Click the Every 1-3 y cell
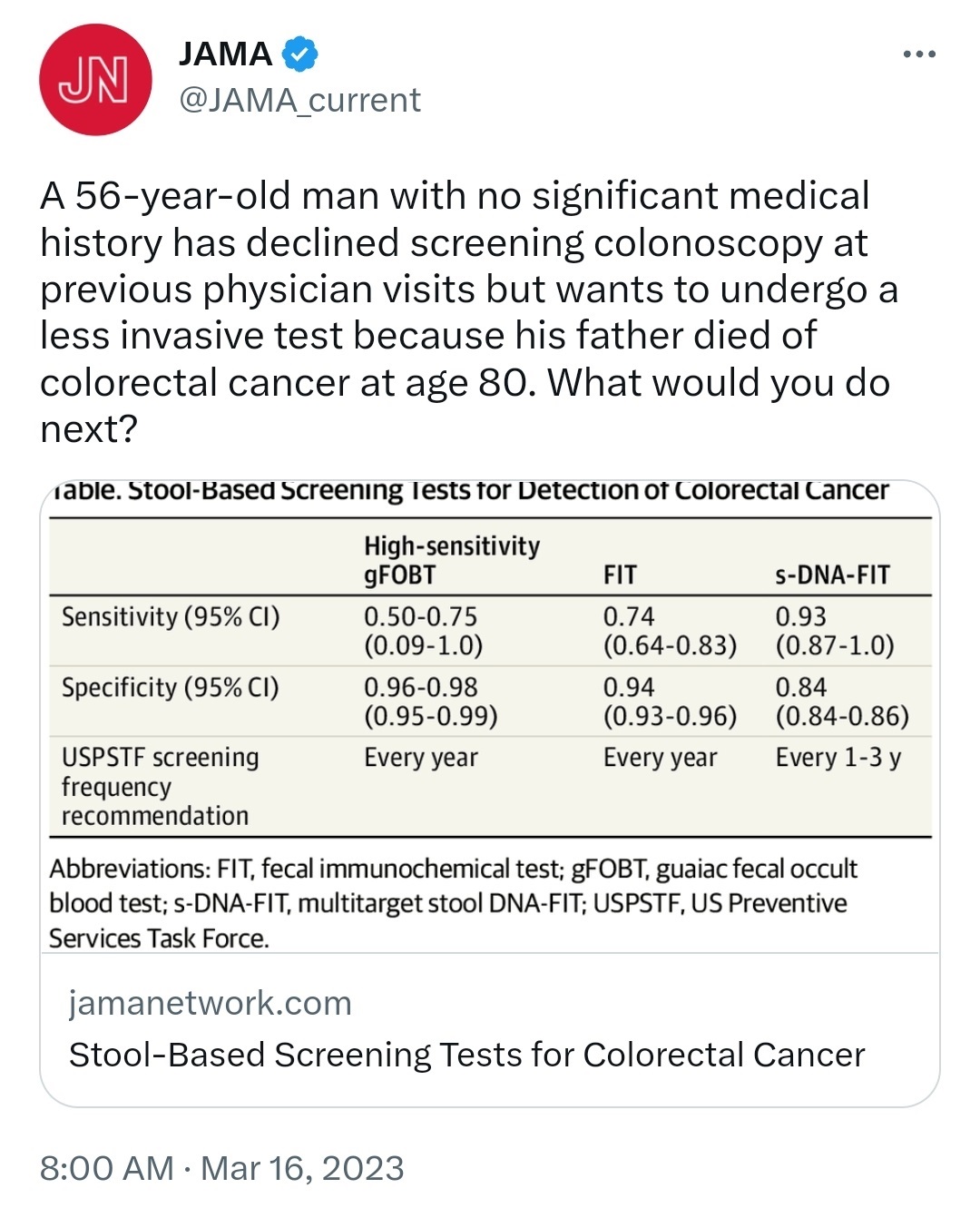The width and height of the screenshot is (980, 1208). [838, 758]
